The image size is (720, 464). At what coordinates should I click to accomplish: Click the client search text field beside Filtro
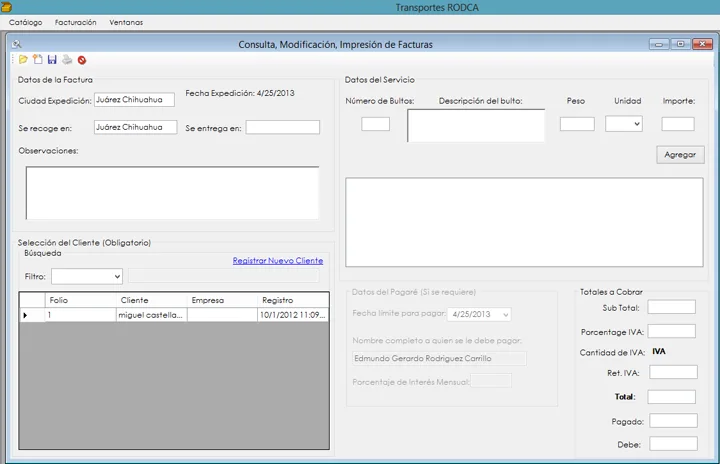coord(224,276)
